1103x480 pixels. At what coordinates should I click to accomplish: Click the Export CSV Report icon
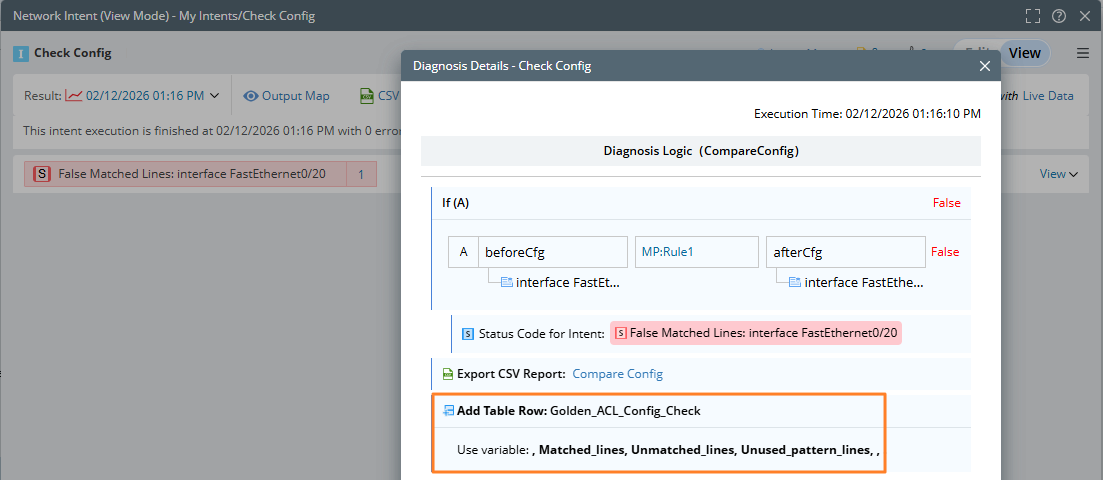[x=449, y=374]
